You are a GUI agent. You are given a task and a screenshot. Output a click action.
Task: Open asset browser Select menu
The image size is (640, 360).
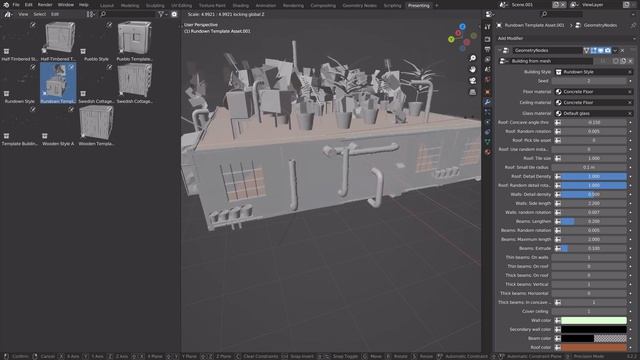coord(40,14)
